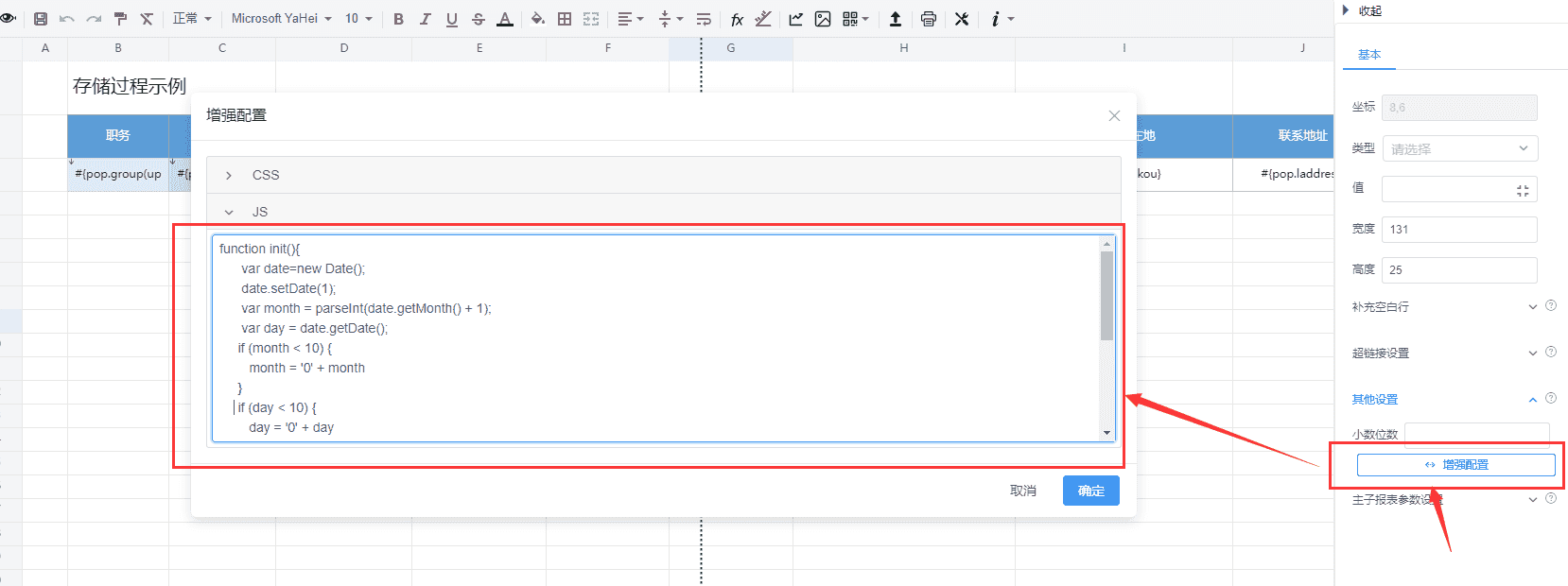Toggle the preview eye icon
Image resolution: width=1568 pixels, height=586 pixels.
[x=9, y=18]
